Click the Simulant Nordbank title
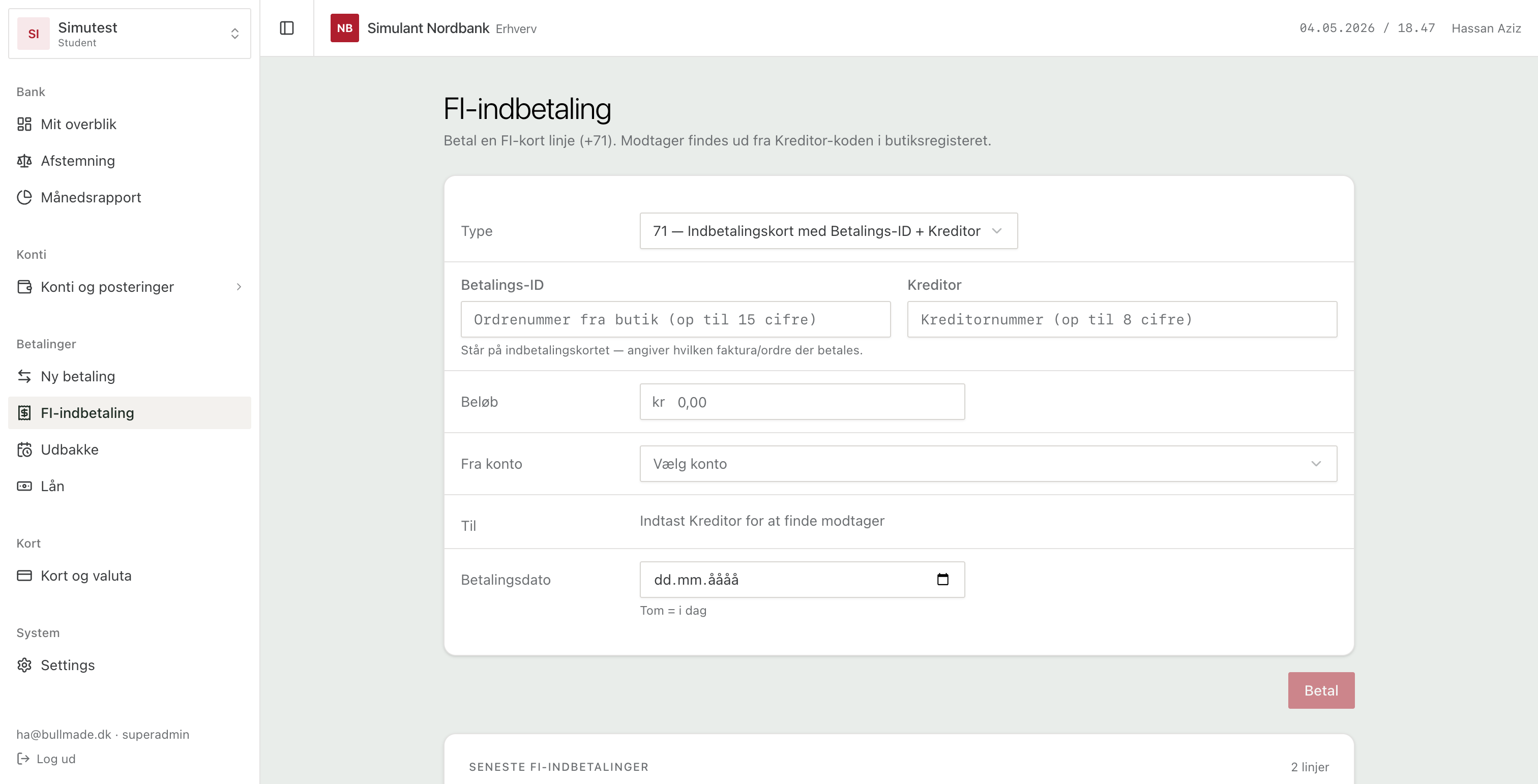 pyautogui.click(x=428, y=28)
